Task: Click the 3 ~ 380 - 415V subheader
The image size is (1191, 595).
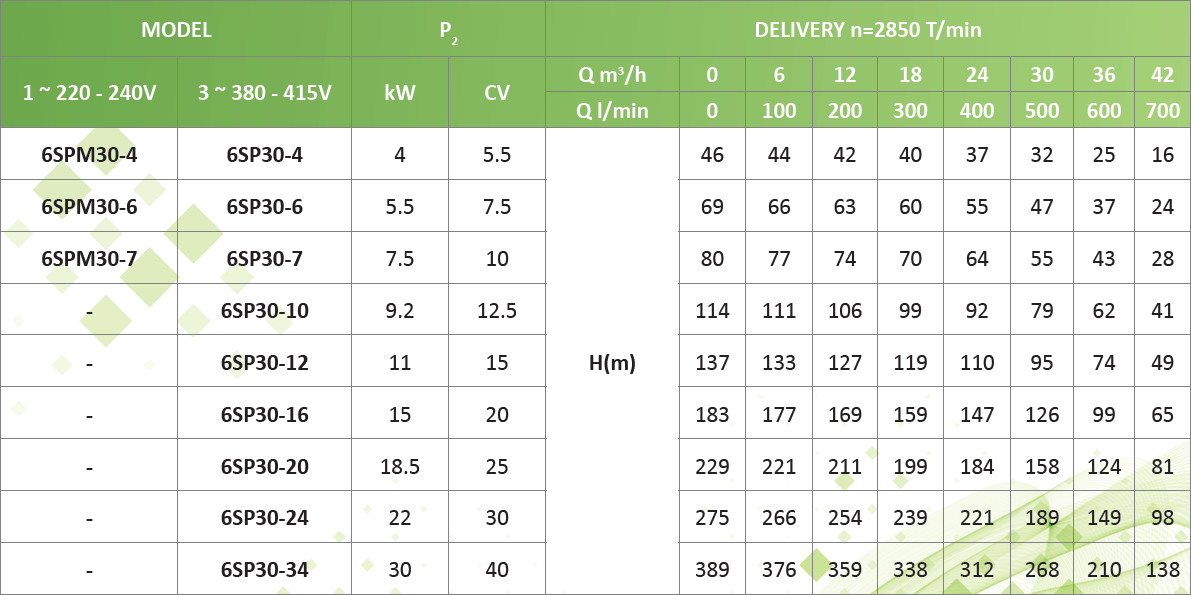Action: pos(264,93)
